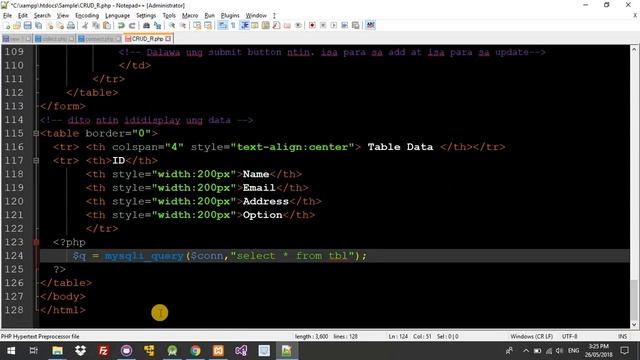Click the UTF-8 encoding status entry
This screenshot has width=640, height=360.
(x=569, y=337)
